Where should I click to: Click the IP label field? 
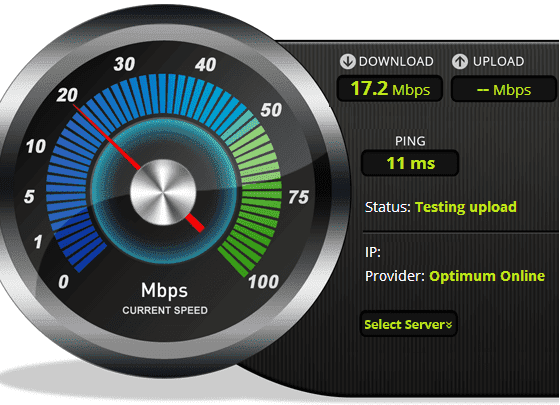coord(373,252)
